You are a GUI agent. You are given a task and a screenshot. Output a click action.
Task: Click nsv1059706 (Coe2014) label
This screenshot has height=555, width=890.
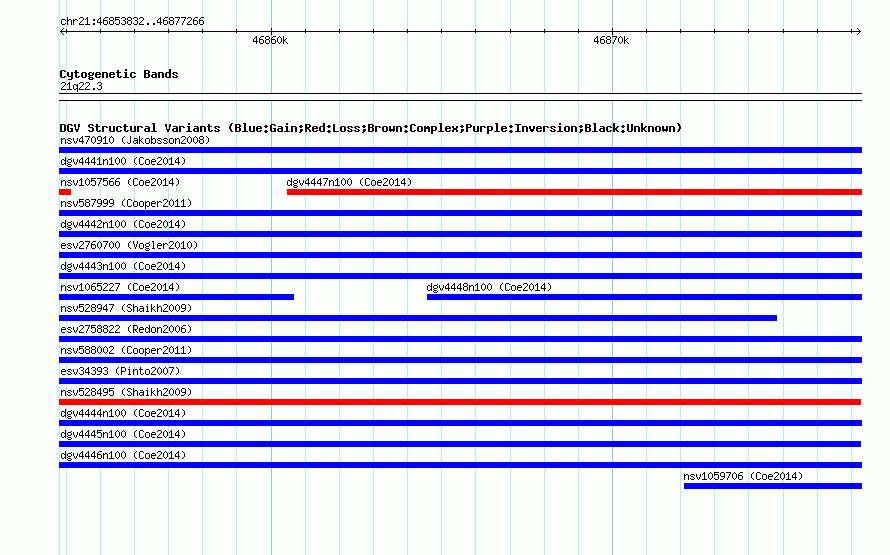point(743,476)
